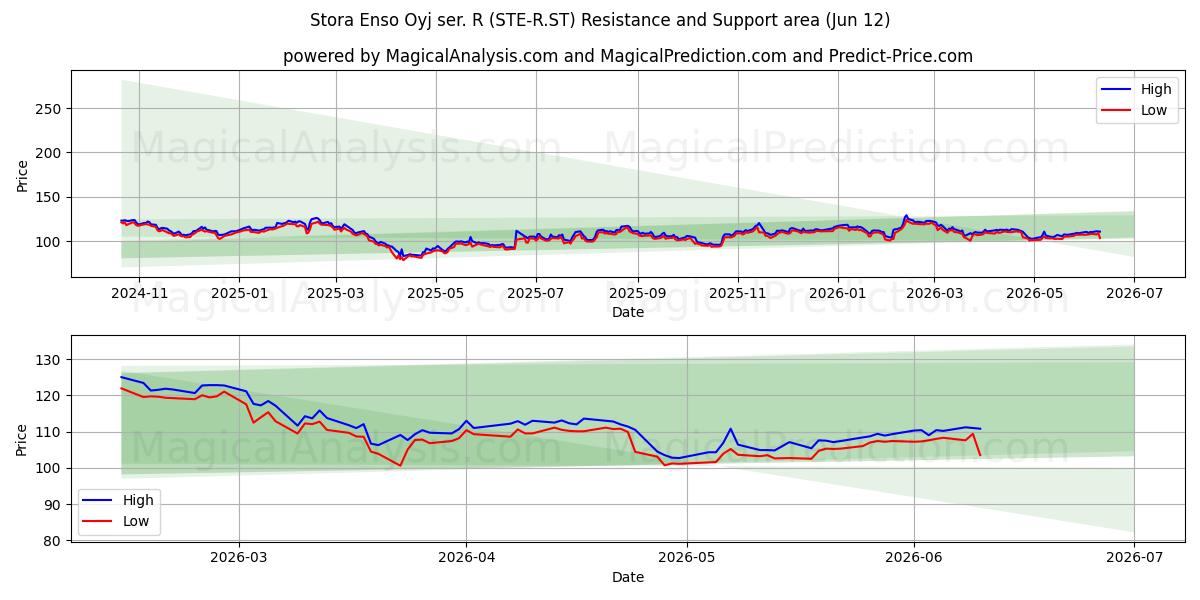Image resolution: width=1200 pixels, height=600 pixels.
Task: Click the bottom chart x-axis label '2026-07'
Action: click(1134, 559)
